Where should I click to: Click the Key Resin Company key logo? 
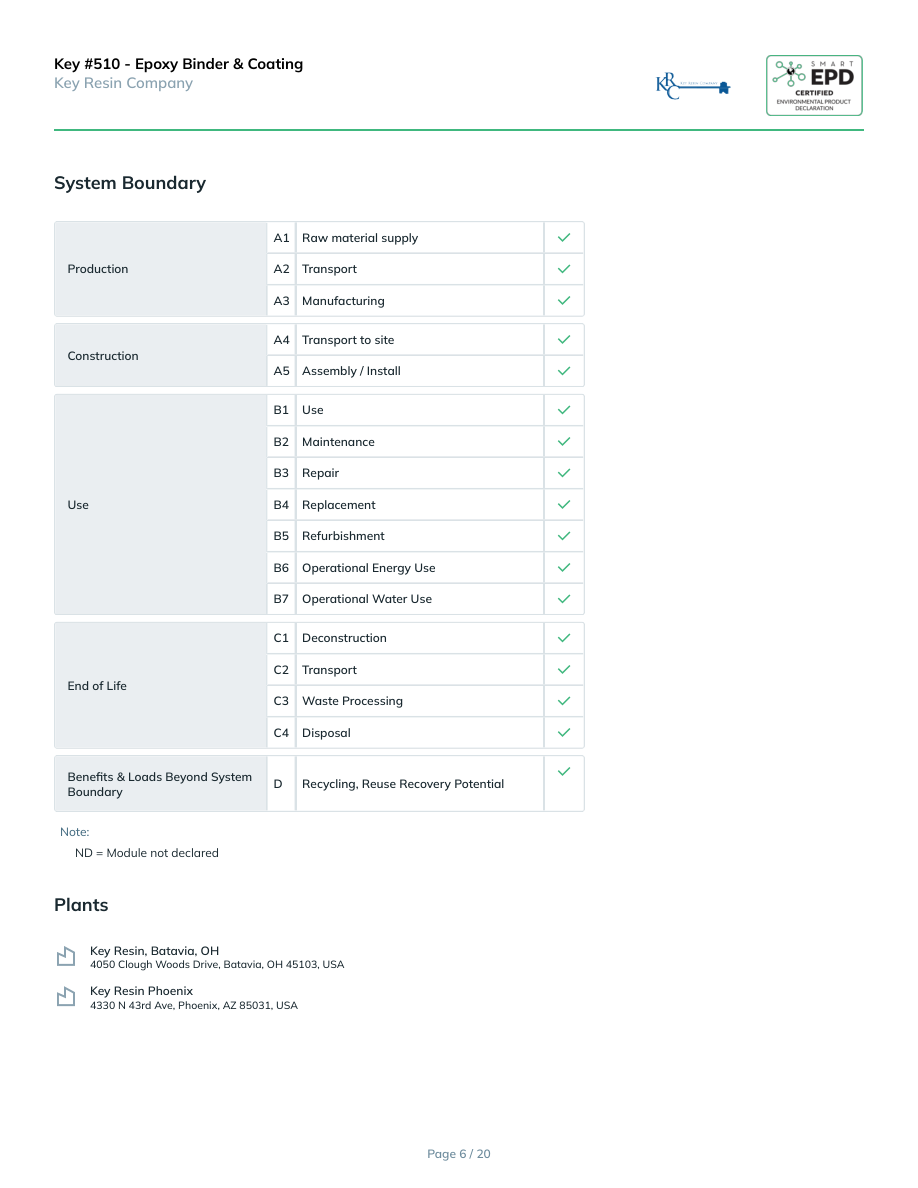pyautogui.click(x=693, y=86)
